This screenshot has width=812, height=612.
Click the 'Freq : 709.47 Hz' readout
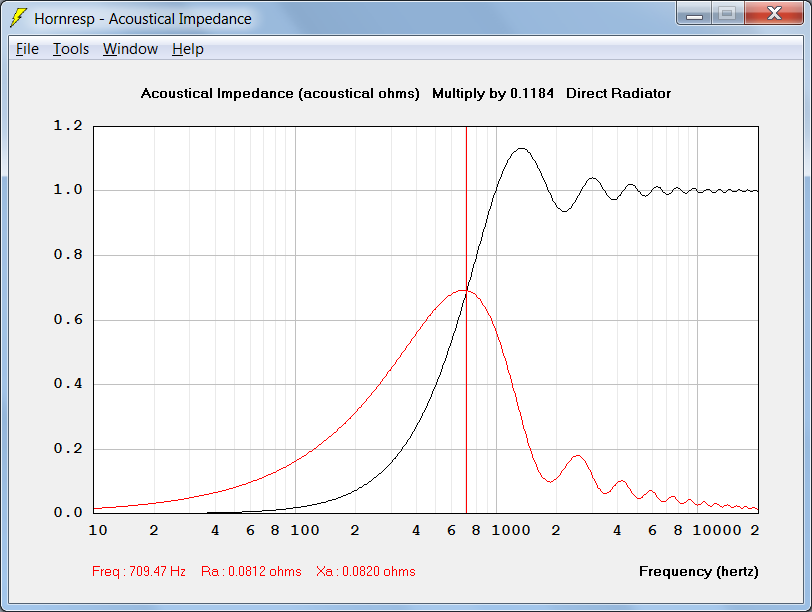pyautogui.click(x=139, y=571)
